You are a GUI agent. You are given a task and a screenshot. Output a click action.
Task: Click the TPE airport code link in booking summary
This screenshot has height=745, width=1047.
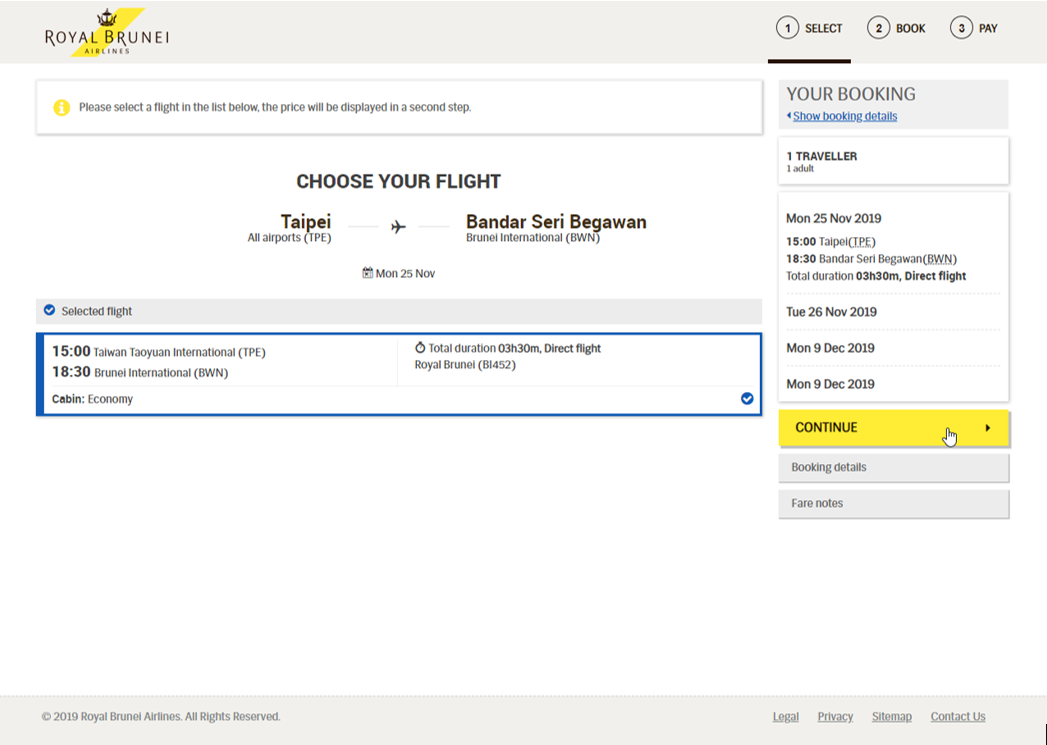tap(861, 241)
